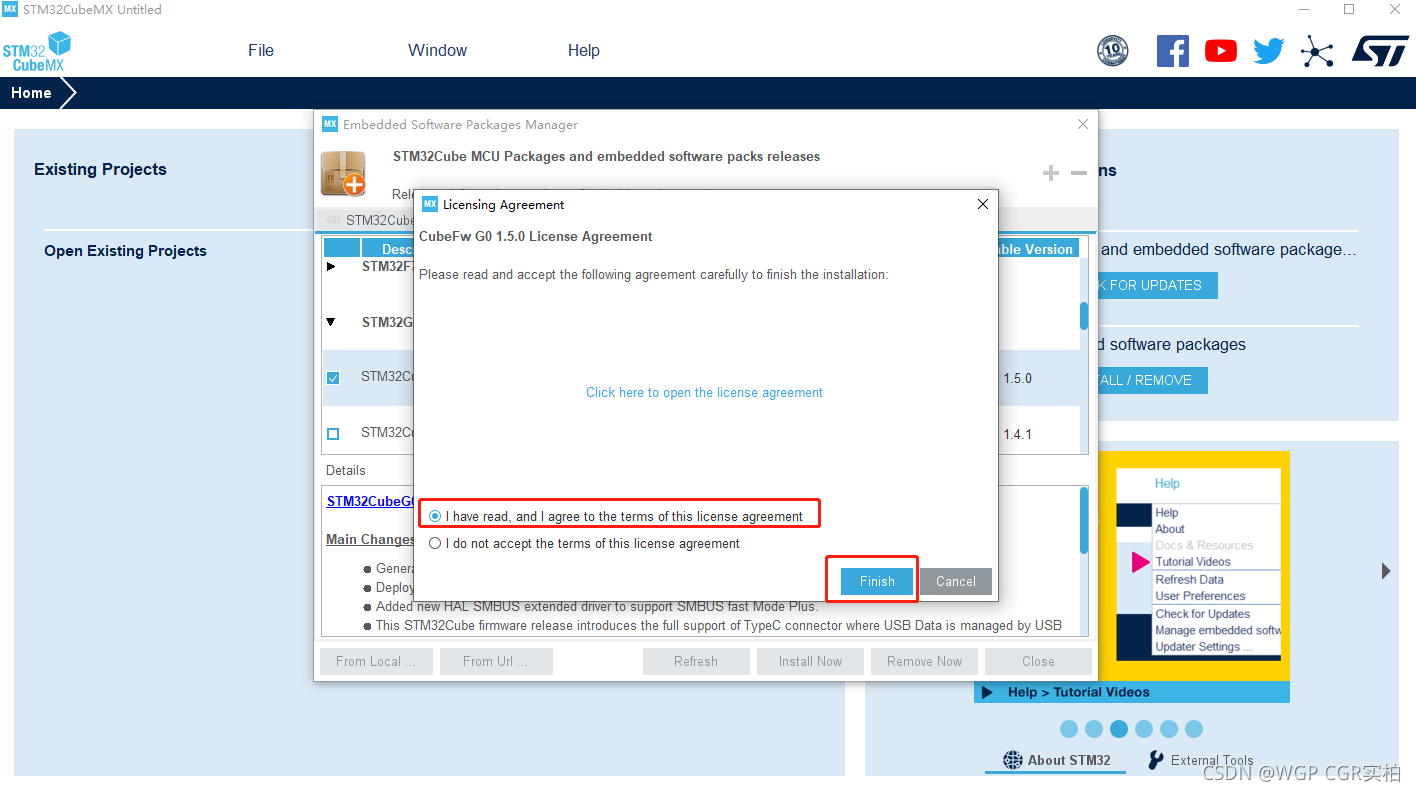Uncheck the checked package version 1.5.0 checkbox
The height and width of the screenshot is (791, 1416).
(333, 378)
